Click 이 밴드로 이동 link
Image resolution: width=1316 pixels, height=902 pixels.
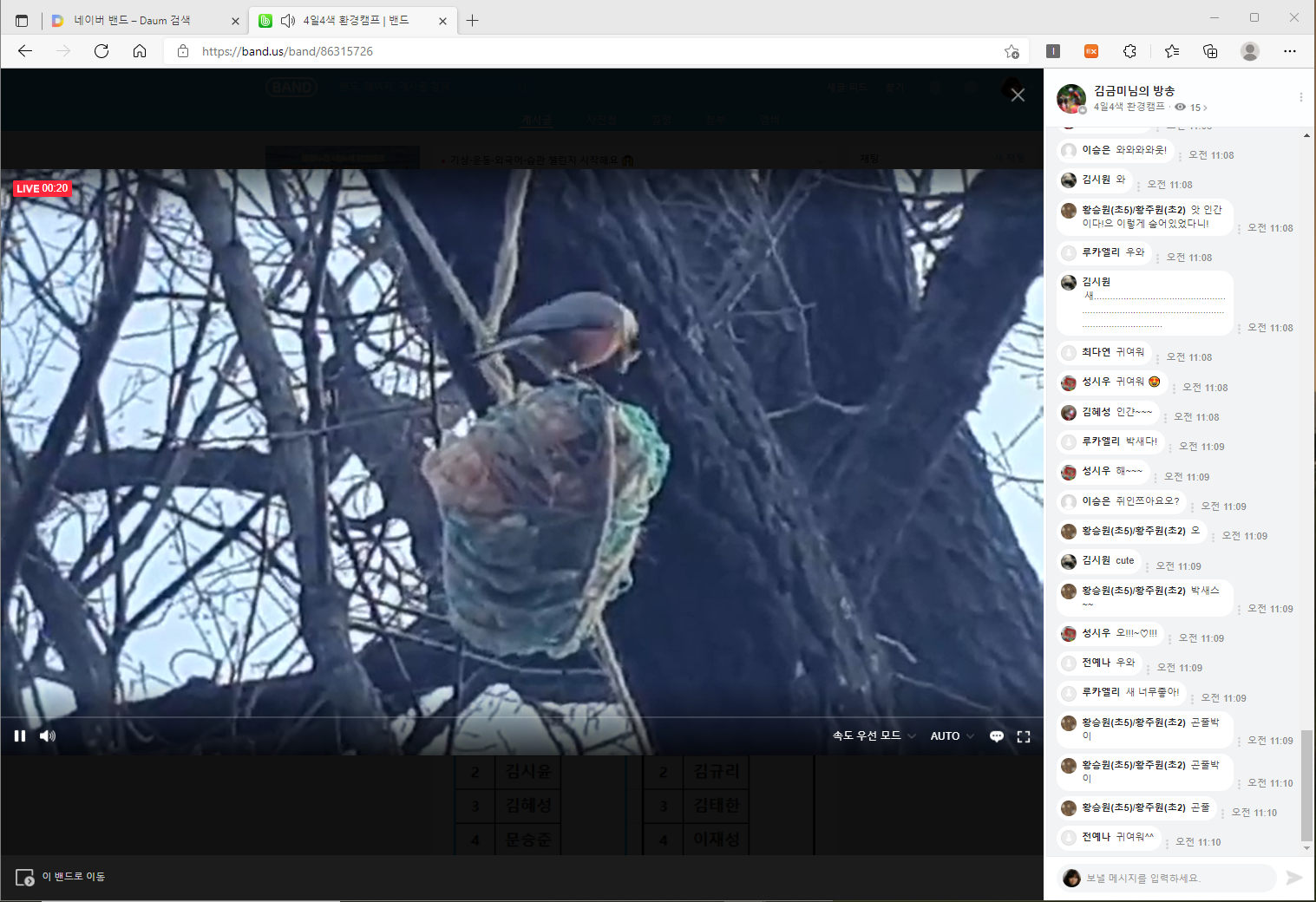pos(74,877)
